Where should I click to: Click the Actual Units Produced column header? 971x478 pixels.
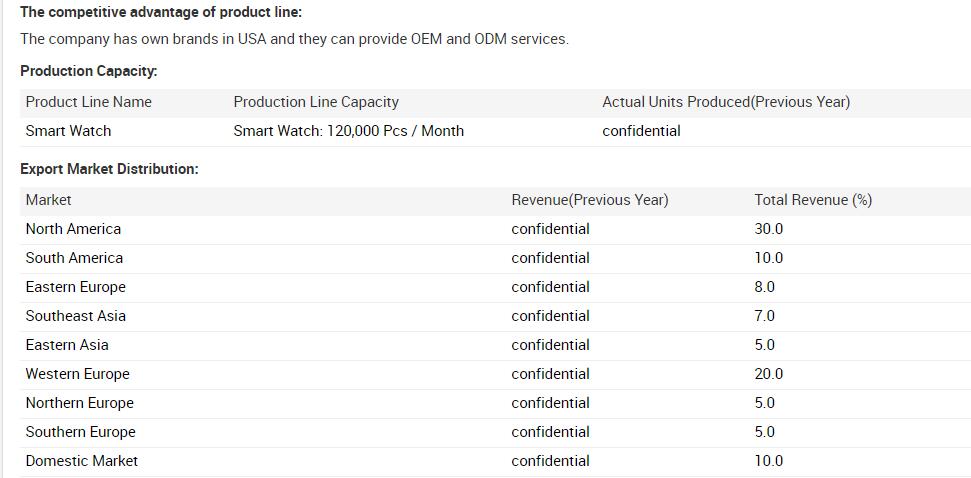coord(726,102)
